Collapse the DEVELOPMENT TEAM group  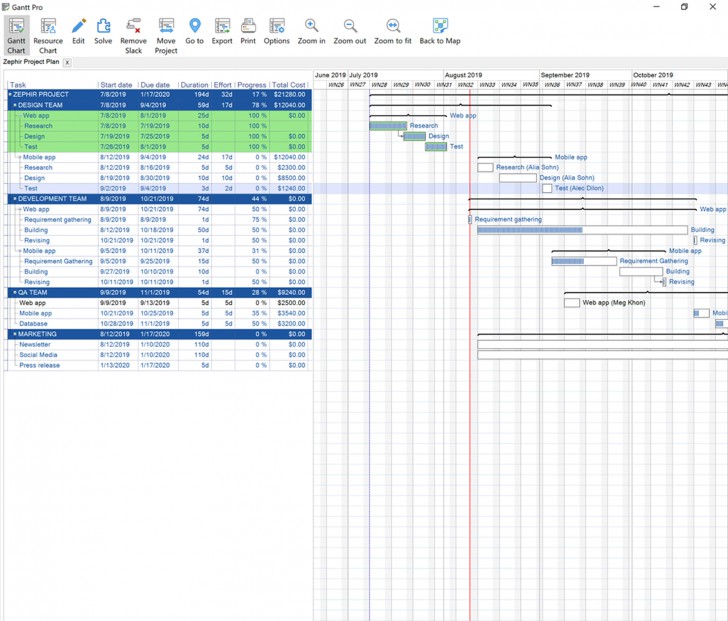[x=15, y=199]
